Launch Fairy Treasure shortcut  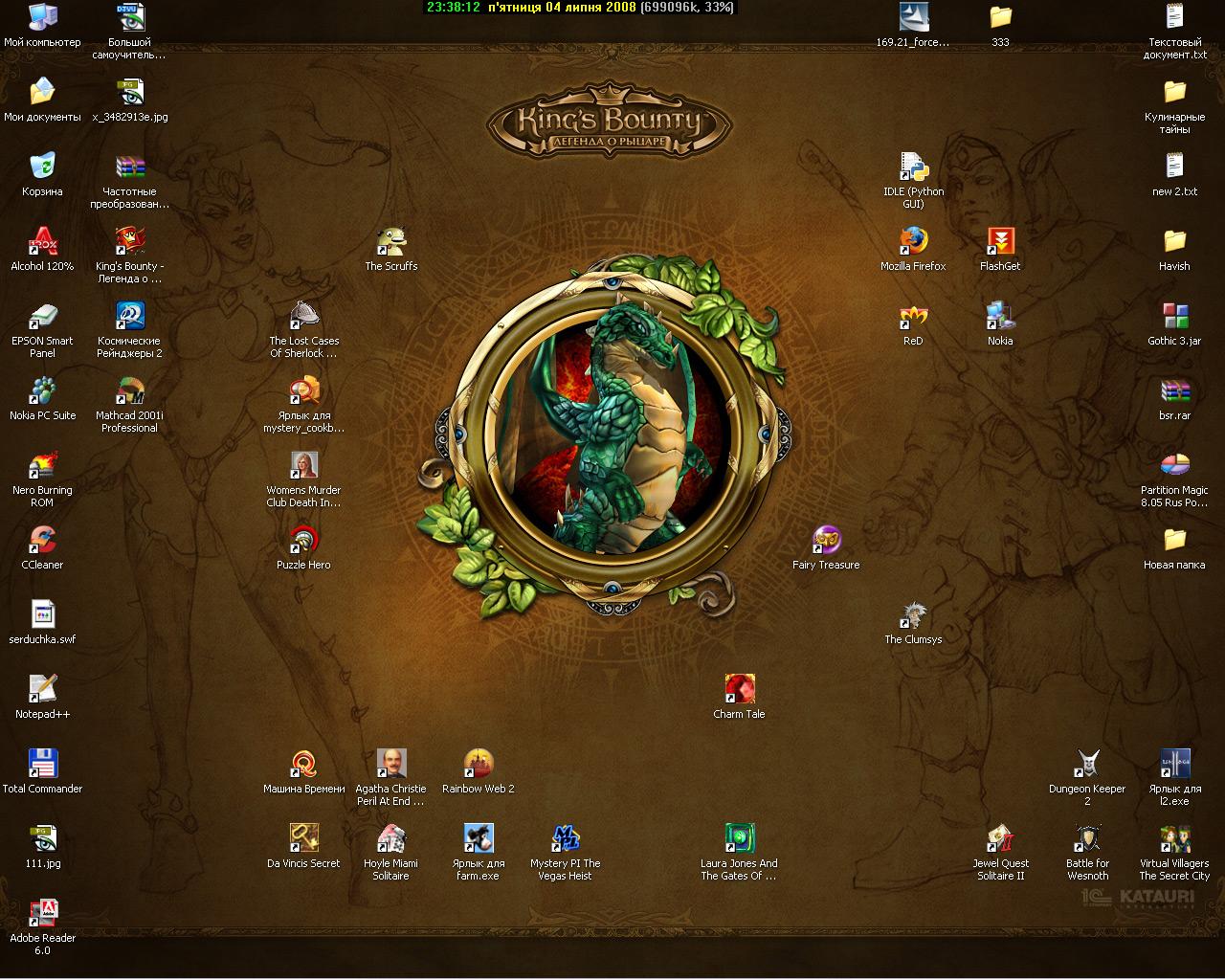pyautogui.click(x=826, y=539)
